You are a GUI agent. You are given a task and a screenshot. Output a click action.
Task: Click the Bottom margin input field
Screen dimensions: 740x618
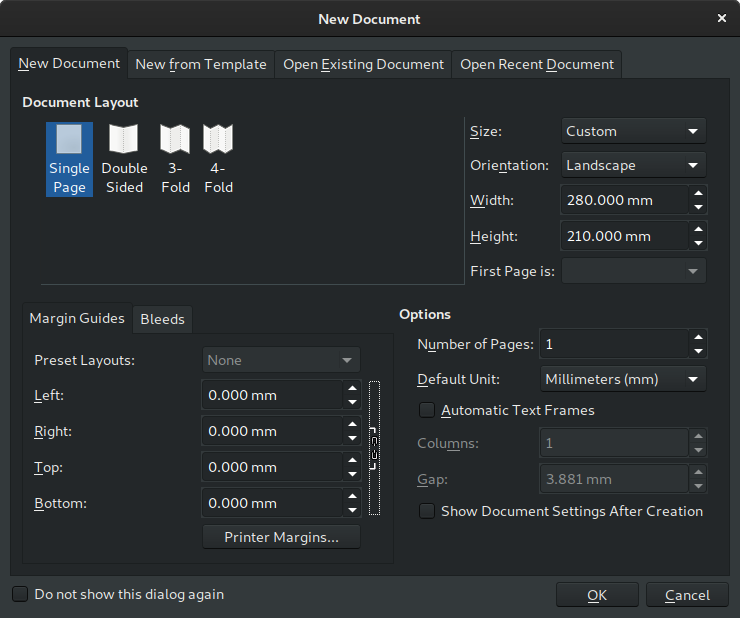[272, 503]
